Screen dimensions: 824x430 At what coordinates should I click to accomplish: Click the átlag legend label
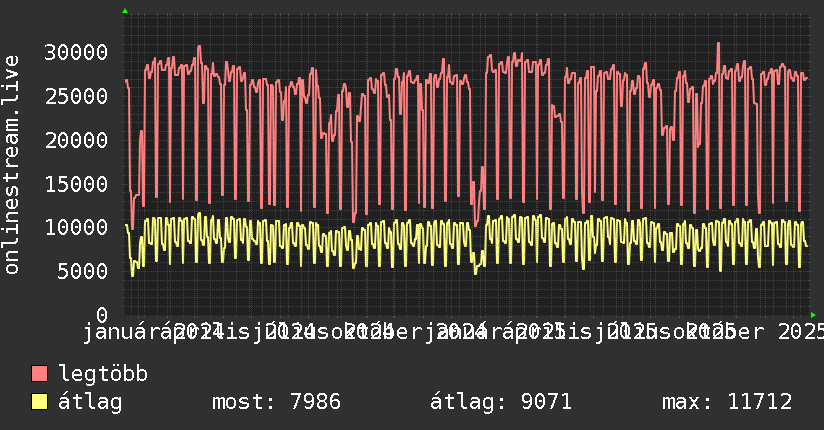pos(90,402)
